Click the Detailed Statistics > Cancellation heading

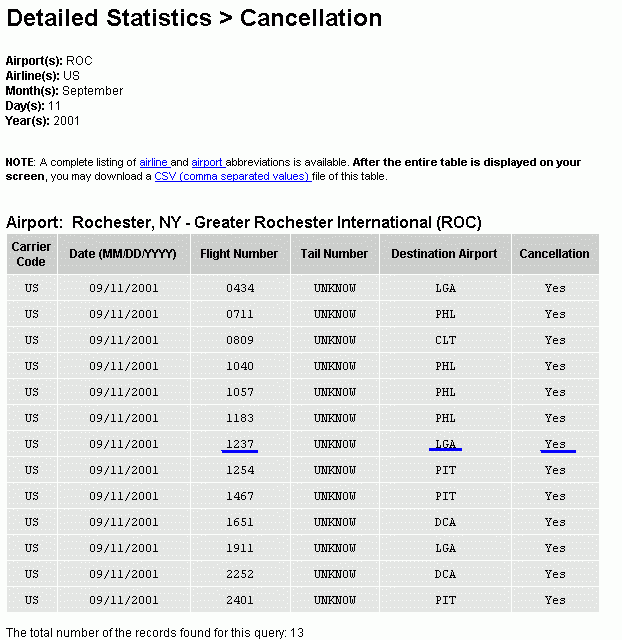(x=194, y=18)
